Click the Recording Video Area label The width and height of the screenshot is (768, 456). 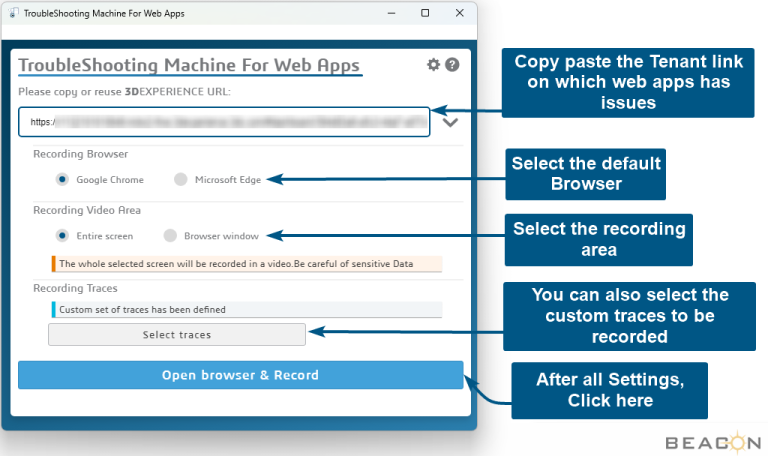[x=87, y=210]
